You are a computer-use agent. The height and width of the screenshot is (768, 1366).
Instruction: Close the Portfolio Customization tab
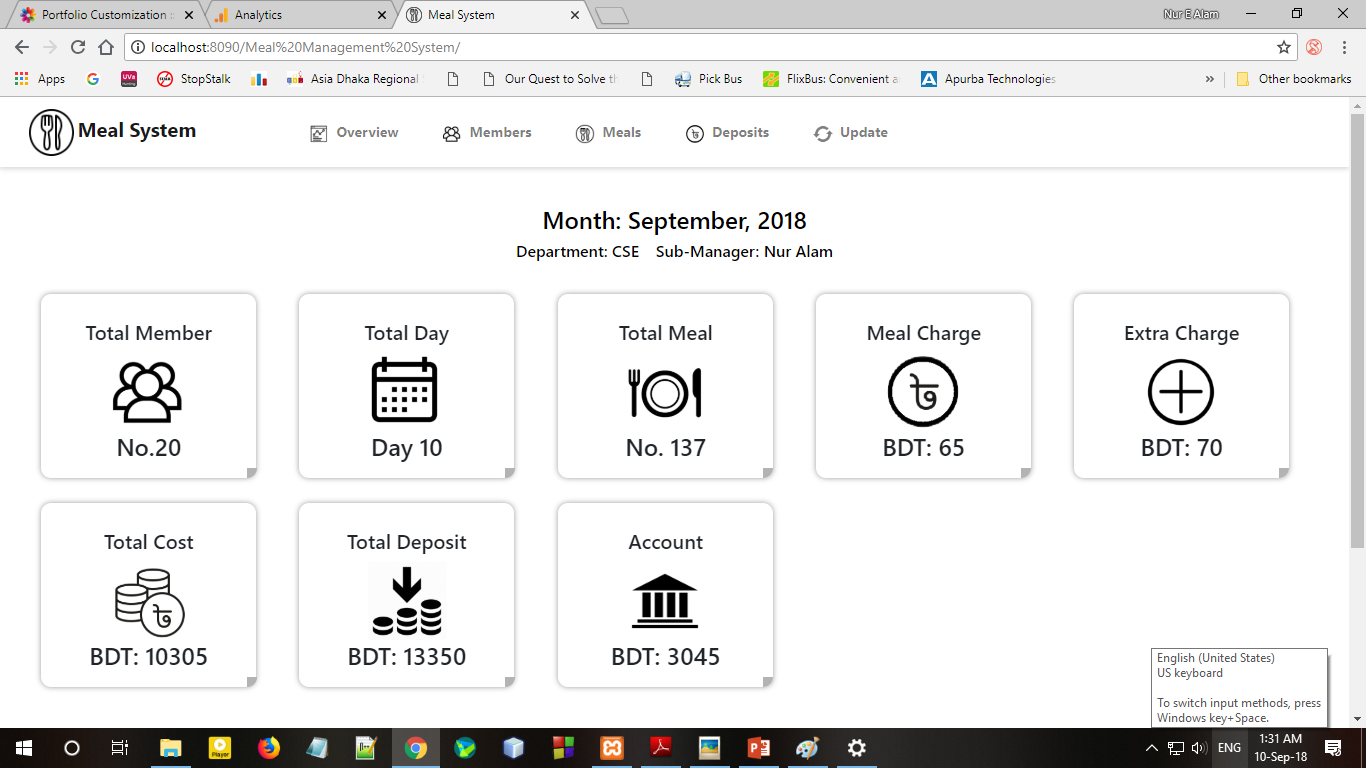pos(187,15)
